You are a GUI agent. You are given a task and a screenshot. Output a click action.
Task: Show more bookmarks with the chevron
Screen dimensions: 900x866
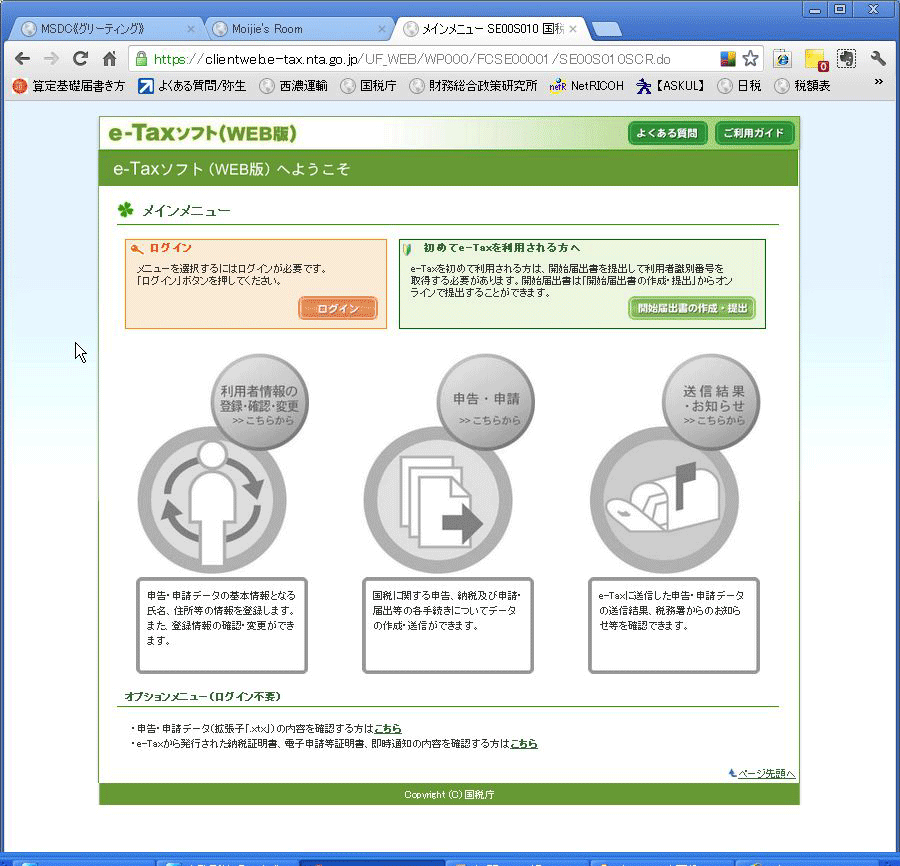point(878,82)
